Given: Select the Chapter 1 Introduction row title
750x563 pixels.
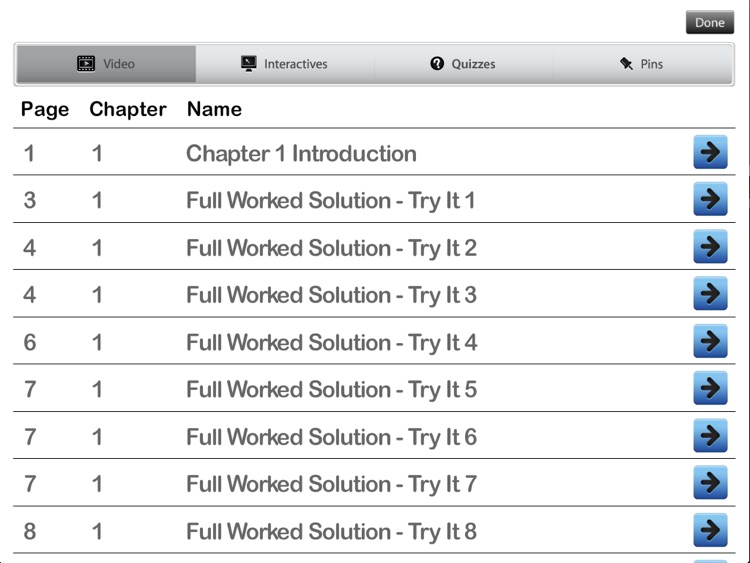Looking at the screenshot, I should (301, 153).
